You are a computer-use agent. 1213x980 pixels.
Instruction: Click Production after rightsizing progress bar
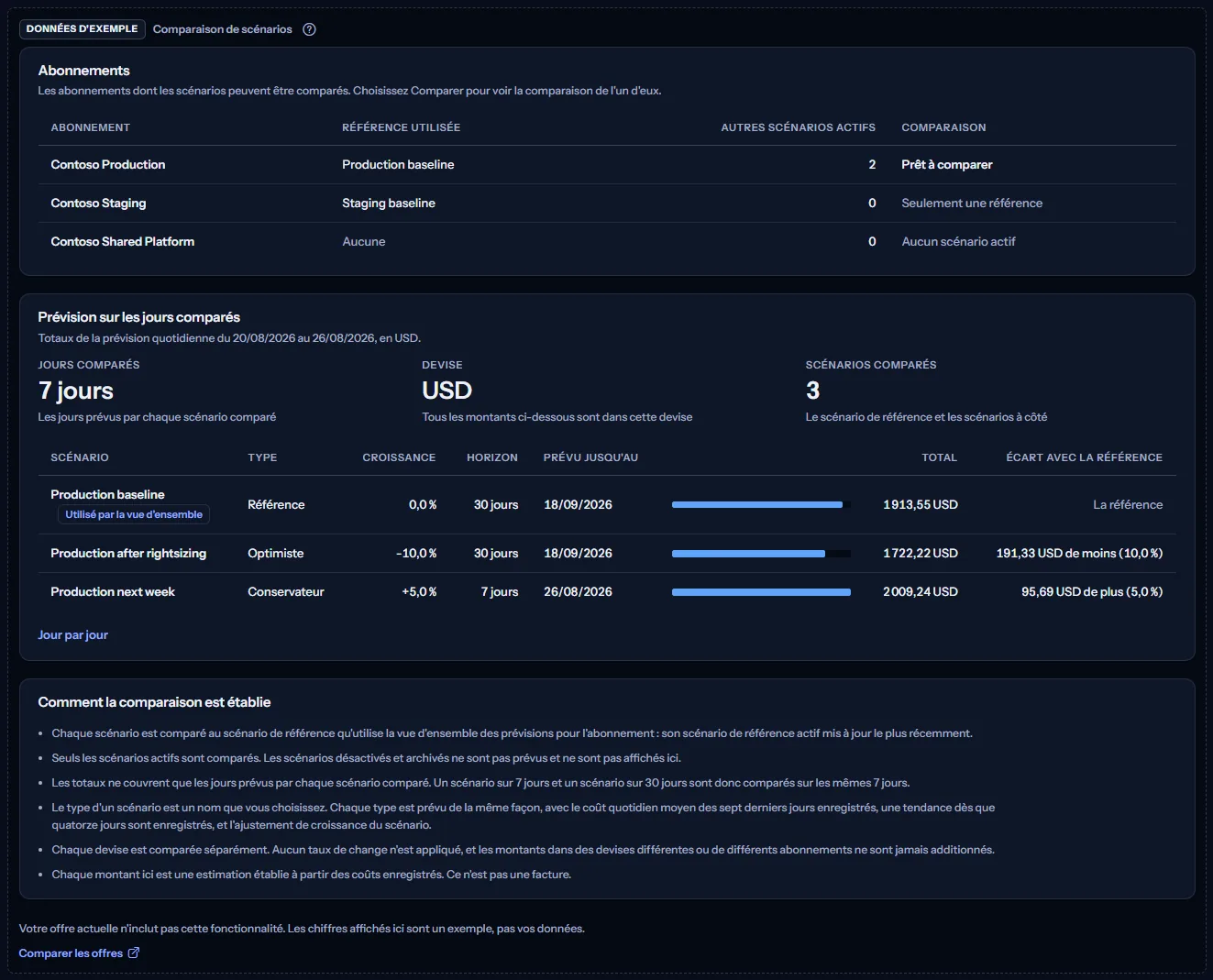click(x=761, y=553)
